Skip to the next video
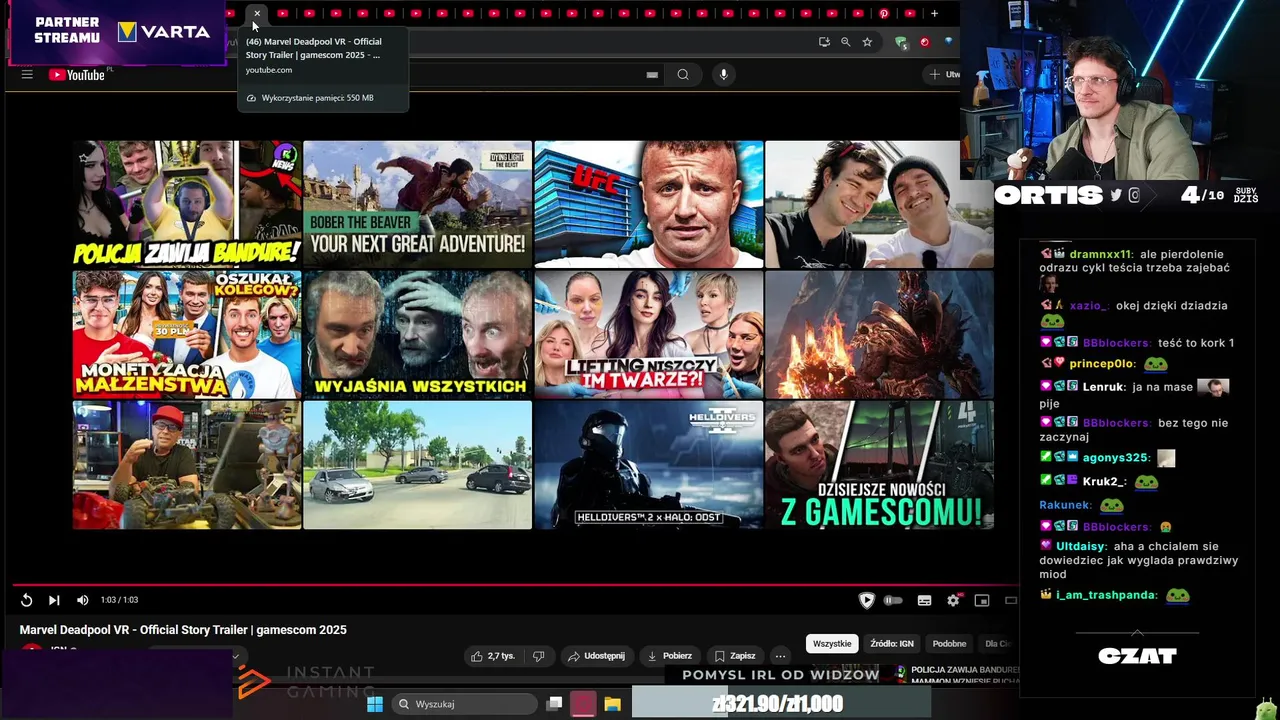Screen dimensions: 1280x720 pos(54,600)
